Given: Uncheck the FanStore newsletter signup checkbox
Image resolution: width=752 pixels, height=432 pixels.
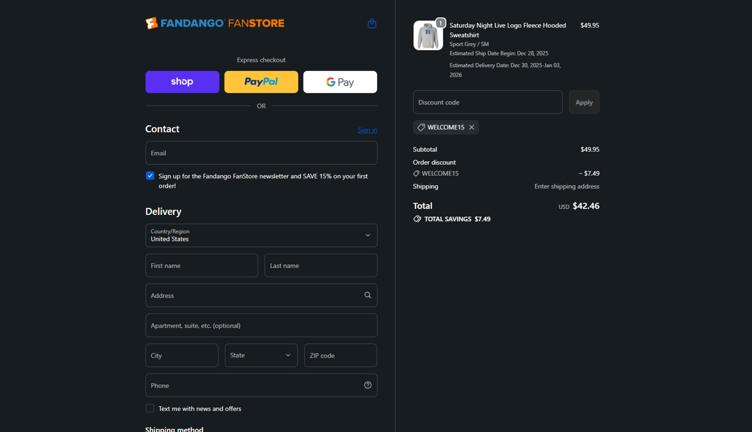Looking at the screenshot, I should pyautogui.click(x=150, y=176).
